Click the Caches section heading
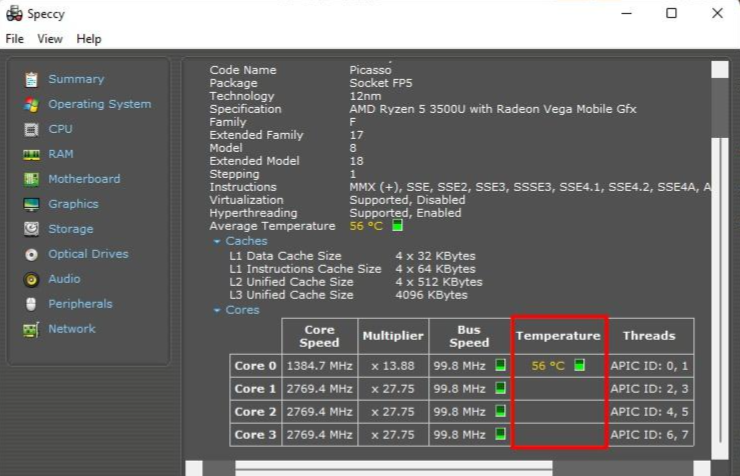740x476 pixels. 246,241
